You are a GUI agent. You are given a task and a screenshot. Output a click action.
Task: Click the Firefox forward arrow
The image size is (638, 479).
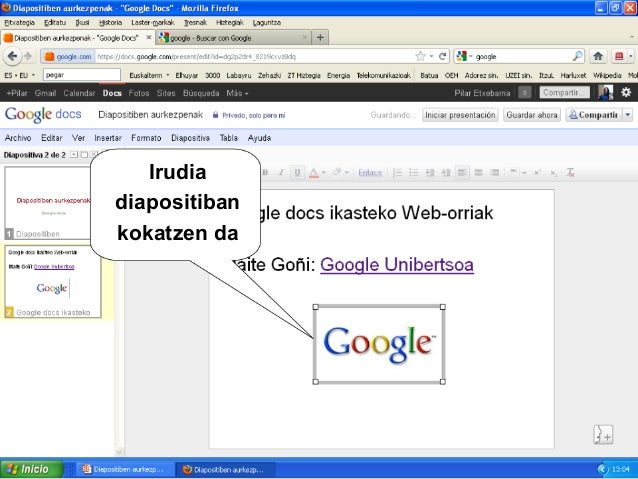pos(28,56)
